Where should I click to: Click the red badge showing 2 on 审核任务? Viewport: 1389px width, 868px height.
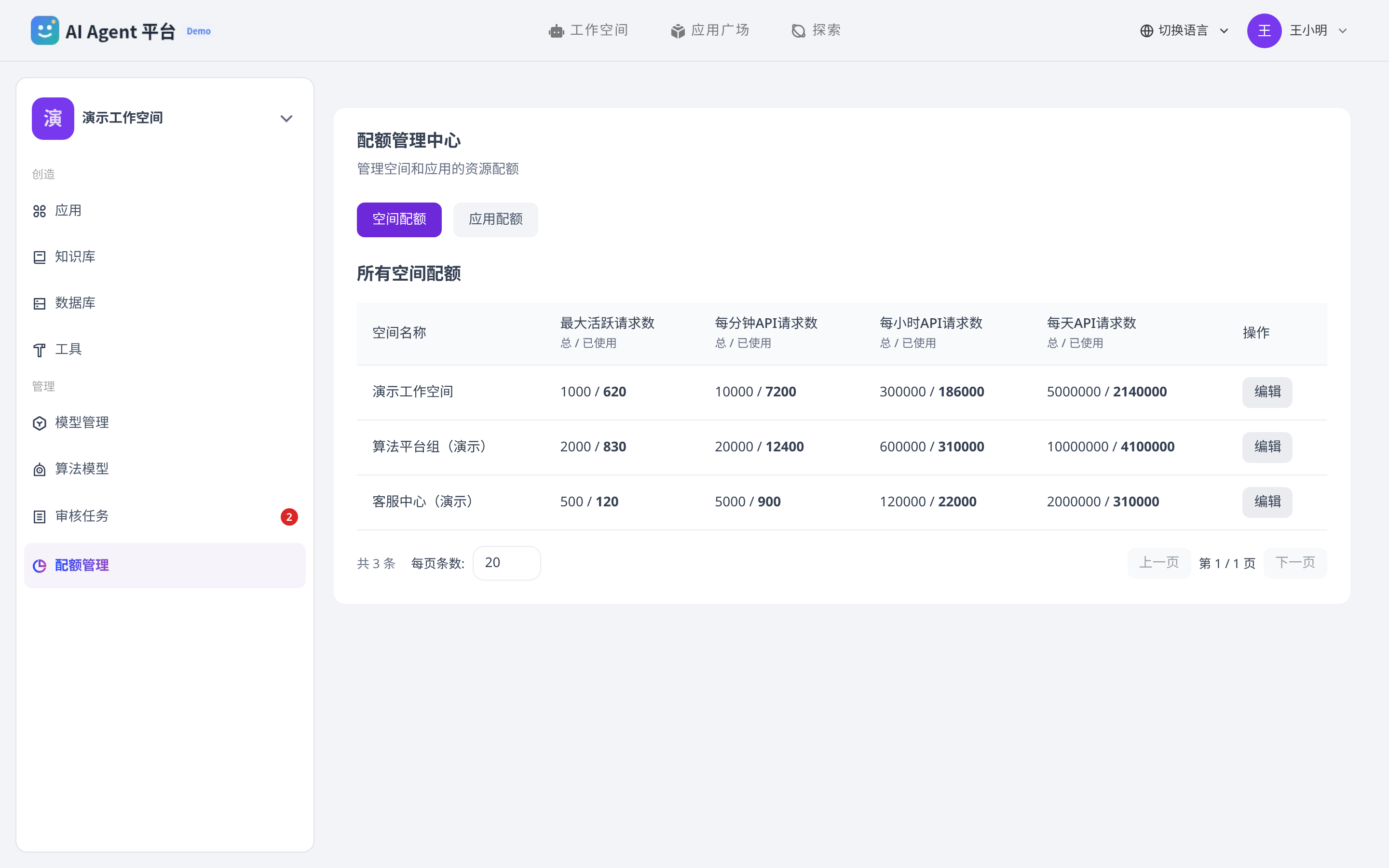(x=289, y=516)
